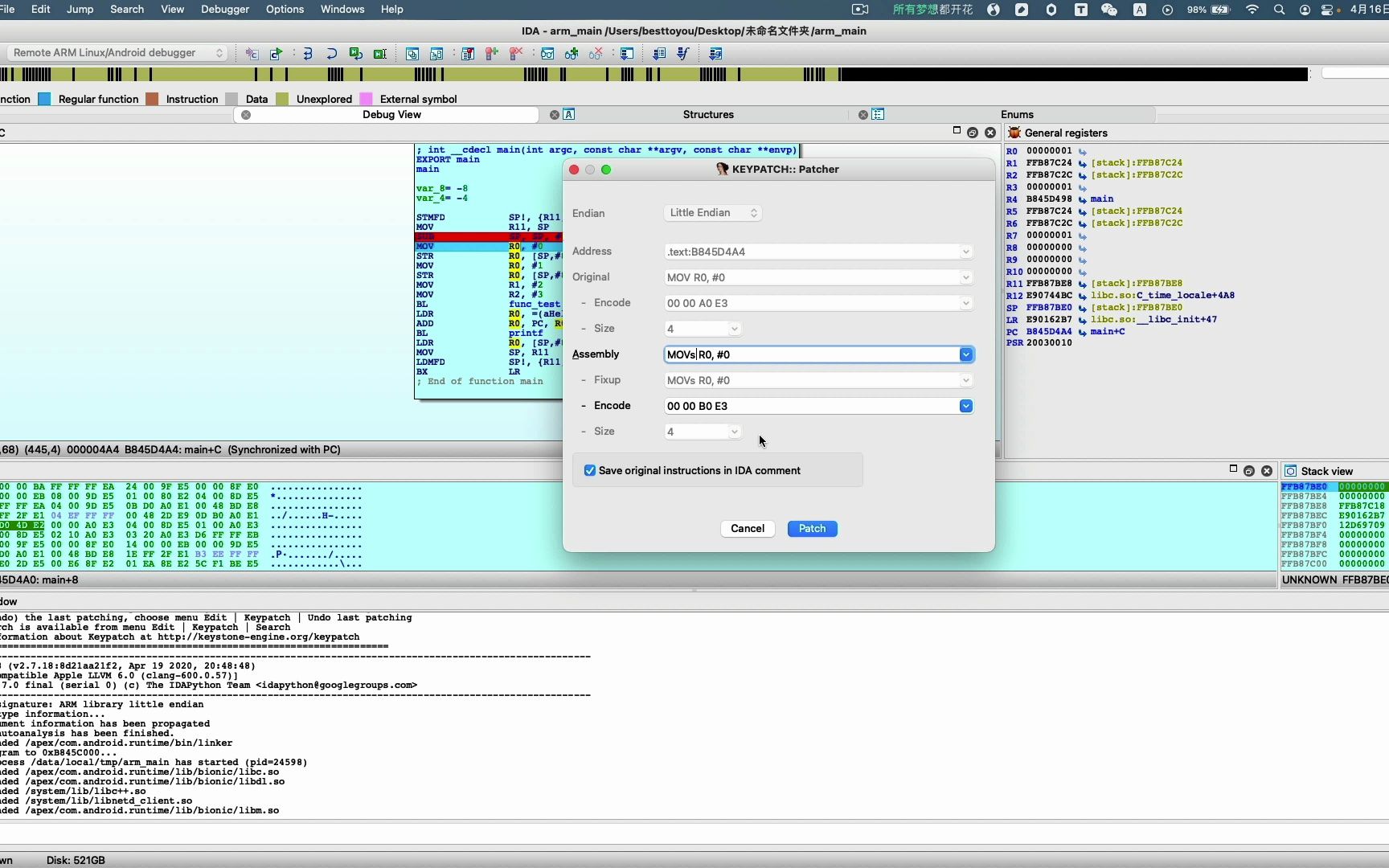Click the Stack view panel icon
This screenshot has height=868, width=1389.
1290,471
